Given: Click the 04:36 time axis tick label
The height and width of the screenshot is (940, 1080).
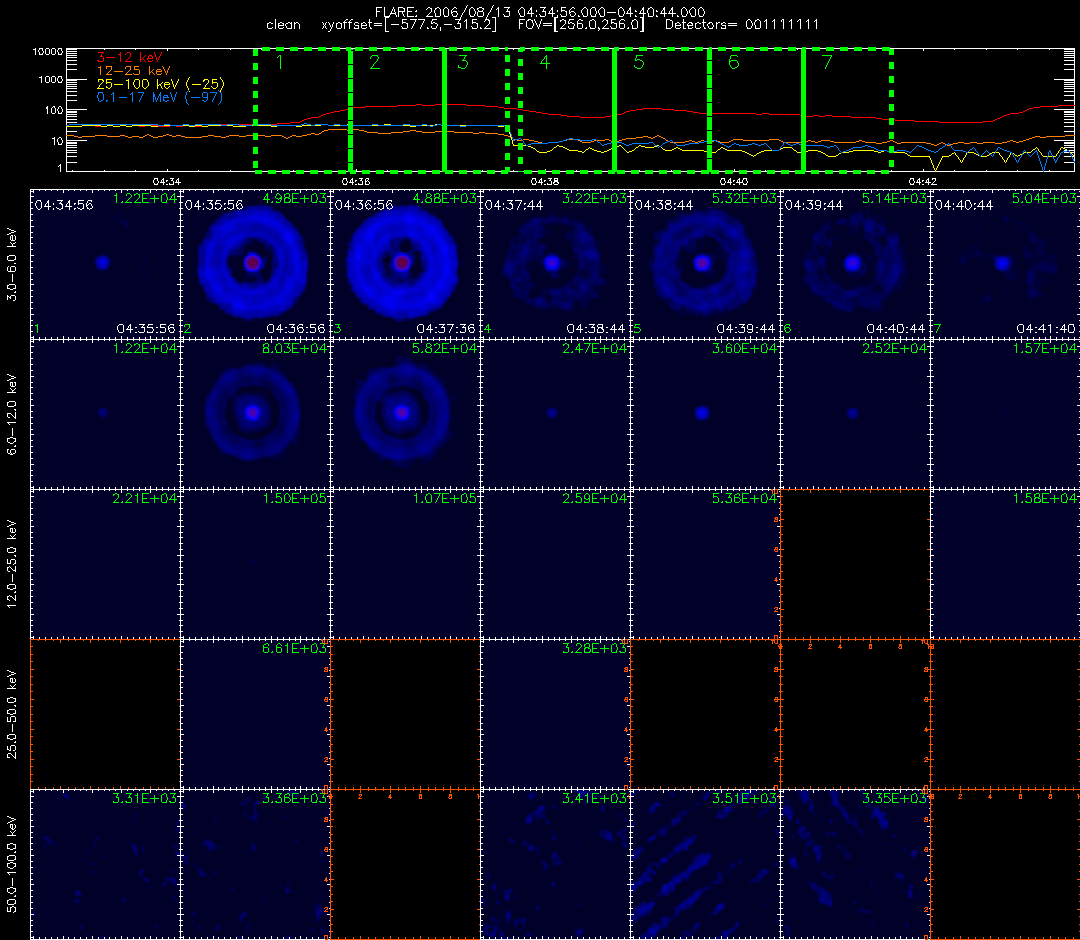Looking at the screenshot, I should (355, 181).
